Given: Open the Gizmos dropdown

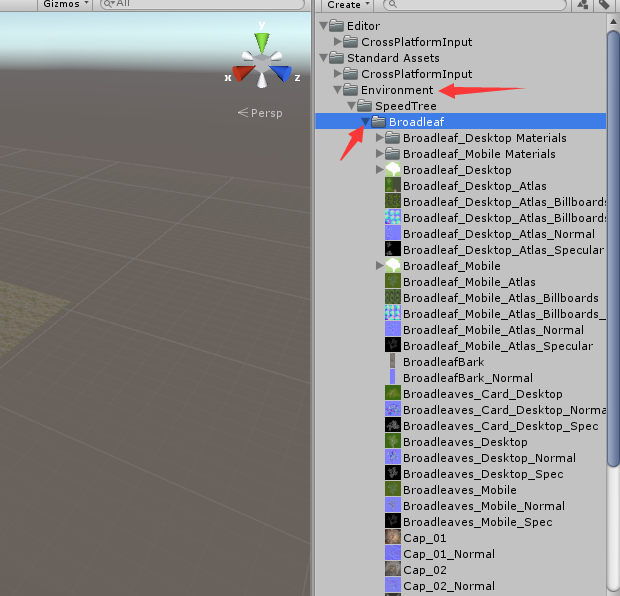Looking at the screenshot, I should coord(65,4).
